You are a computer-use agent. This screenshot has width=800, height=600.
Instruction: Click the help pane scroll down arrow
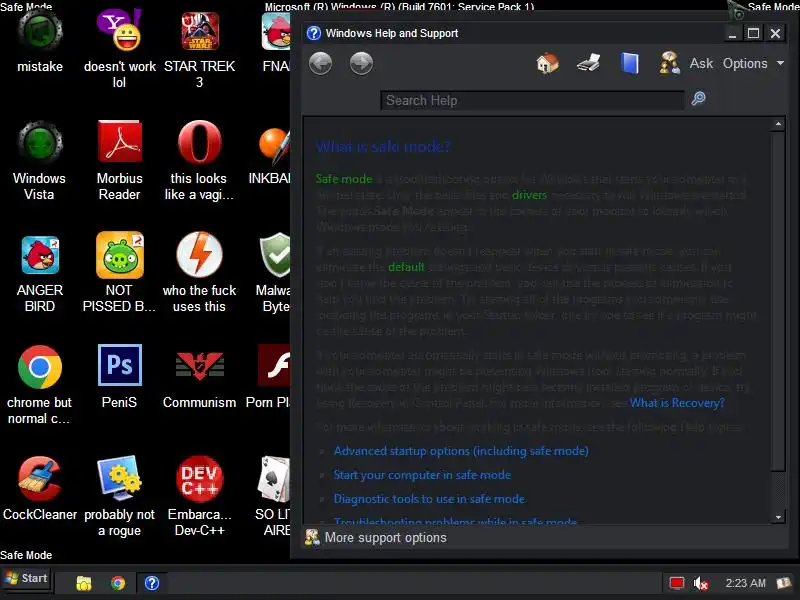(x=778, y=517)
